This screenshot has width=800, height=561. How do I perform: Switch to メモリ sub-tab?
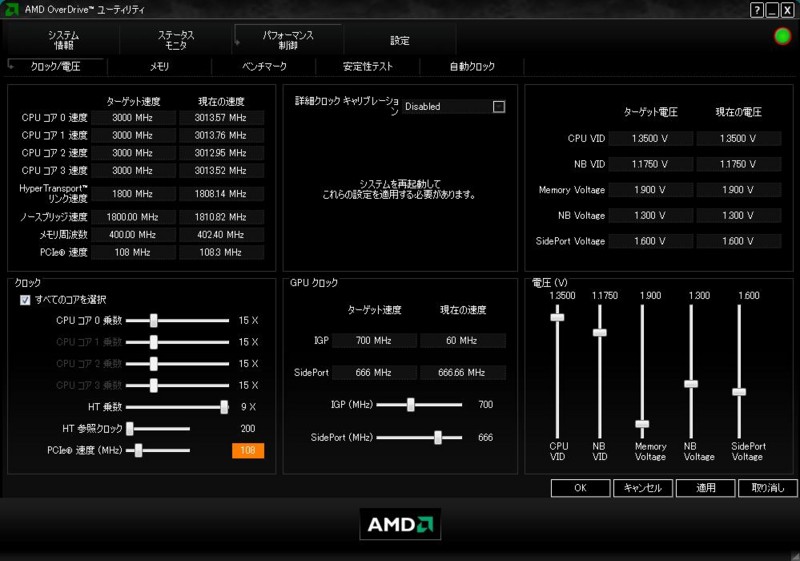coord(159,66)
